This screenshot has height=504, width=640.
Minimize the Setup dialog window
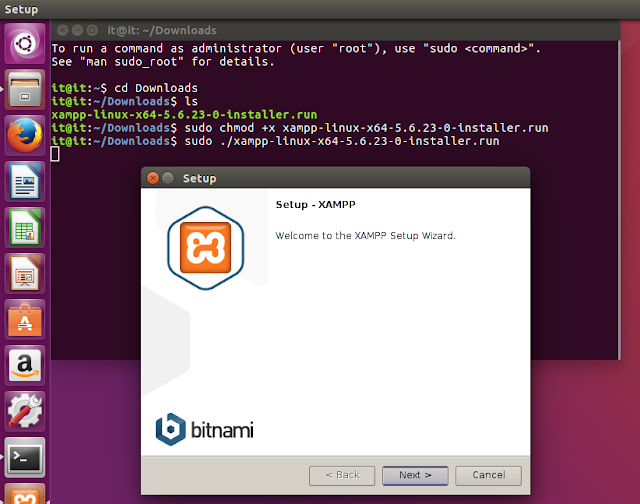pyautogui.click(x=168, y=178)
